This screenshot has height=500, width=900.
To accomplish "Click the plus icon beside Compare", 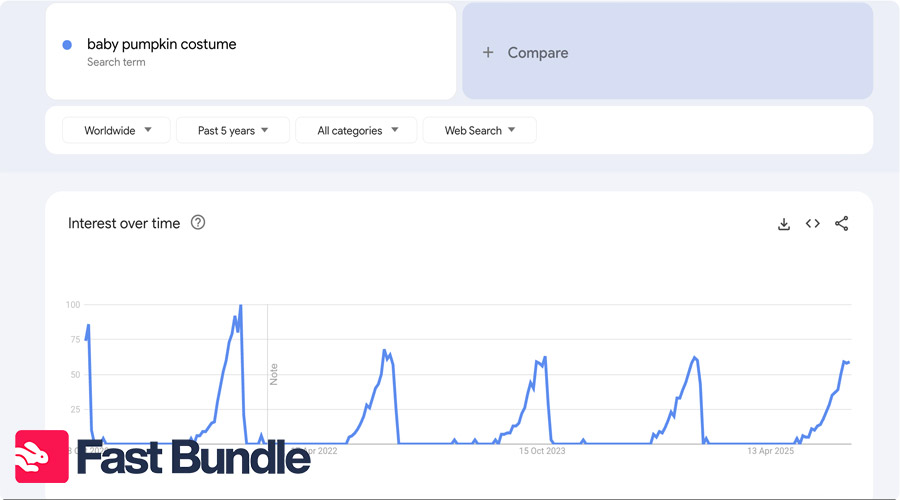I will pyautogui.click(x=488, y=53).
